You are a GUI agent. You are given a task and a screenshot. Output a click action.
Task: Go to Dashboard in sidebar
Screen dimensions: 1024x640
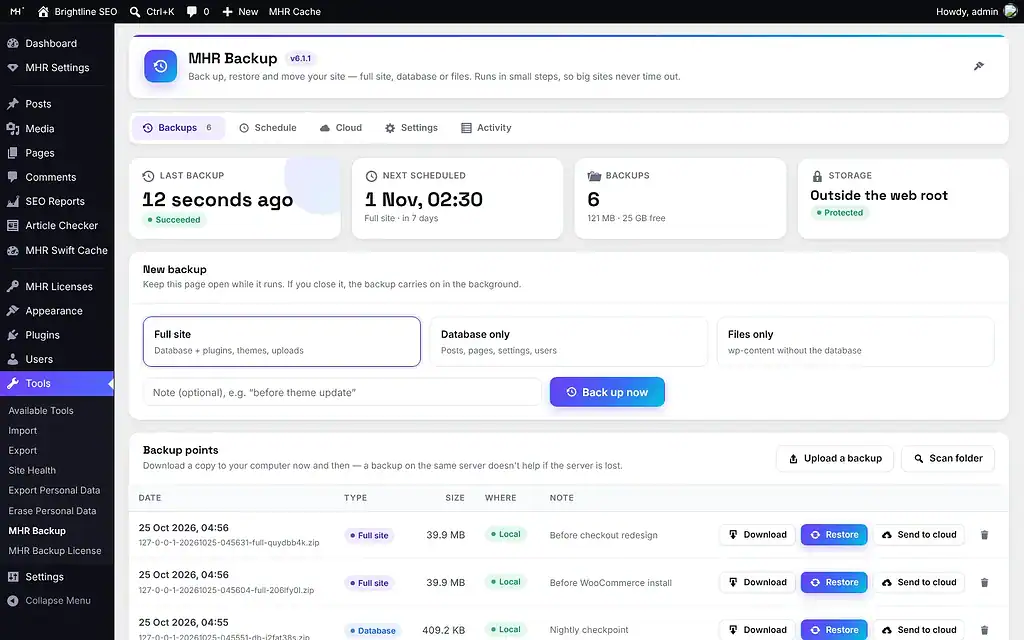coord(57,43)
